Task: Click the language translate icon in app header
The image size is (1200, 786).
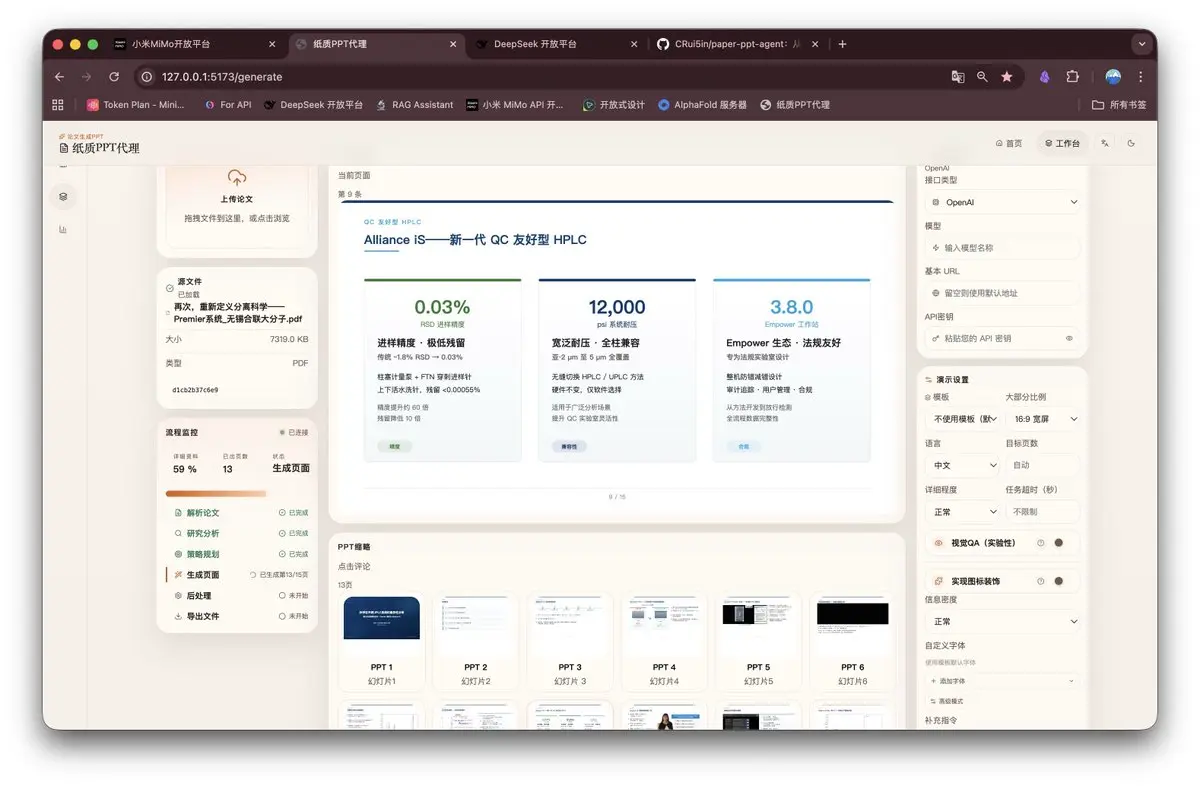Action: tap(1105, 143)
